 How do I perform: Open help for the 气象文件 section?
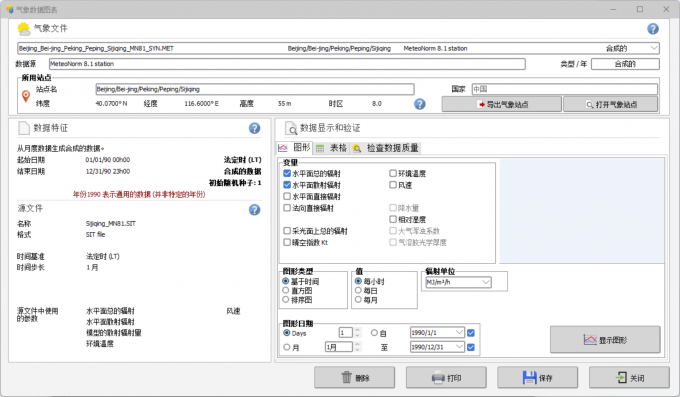pyautogui.click(x=653, y=29)
